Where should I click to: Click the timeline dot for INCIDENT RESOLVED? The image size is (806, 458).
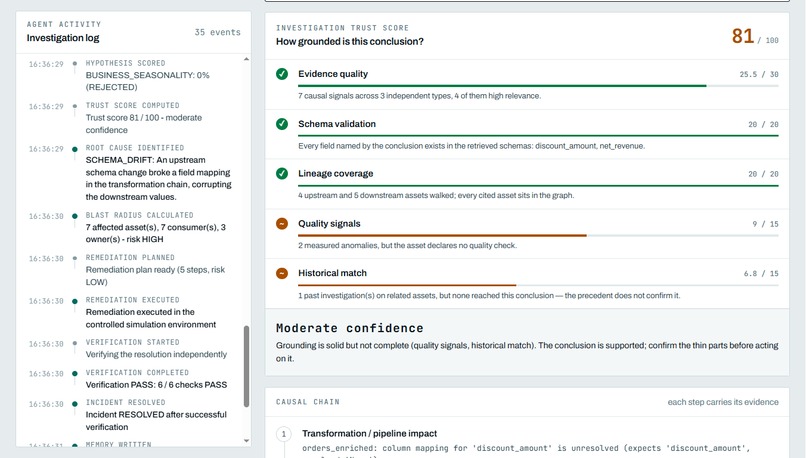[x=75, y=404]
